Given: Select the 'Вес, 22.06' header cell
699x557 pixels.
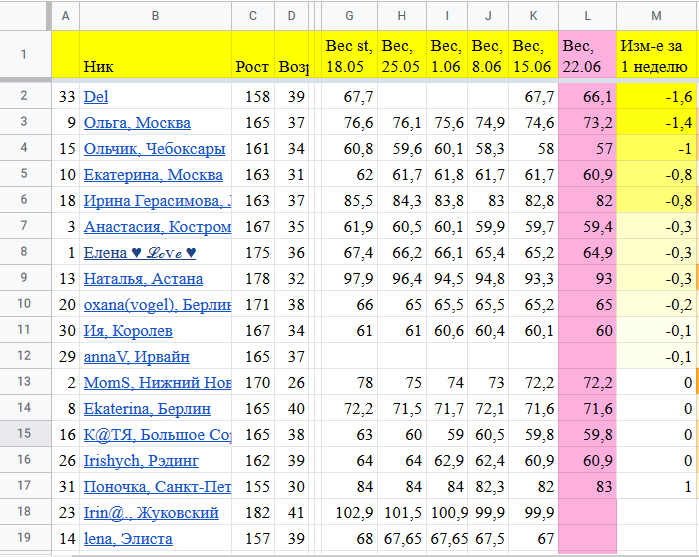Looking at the screenshot, I should point(586,56).
